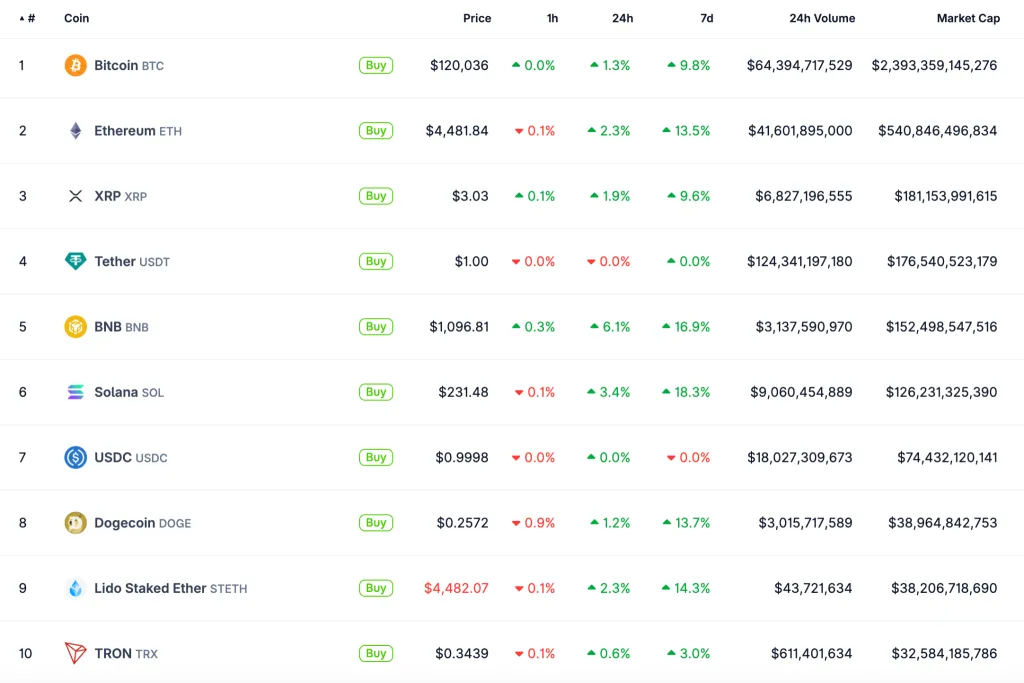Open the XRP coin link

pyautogui.click(x=108, y=196)
